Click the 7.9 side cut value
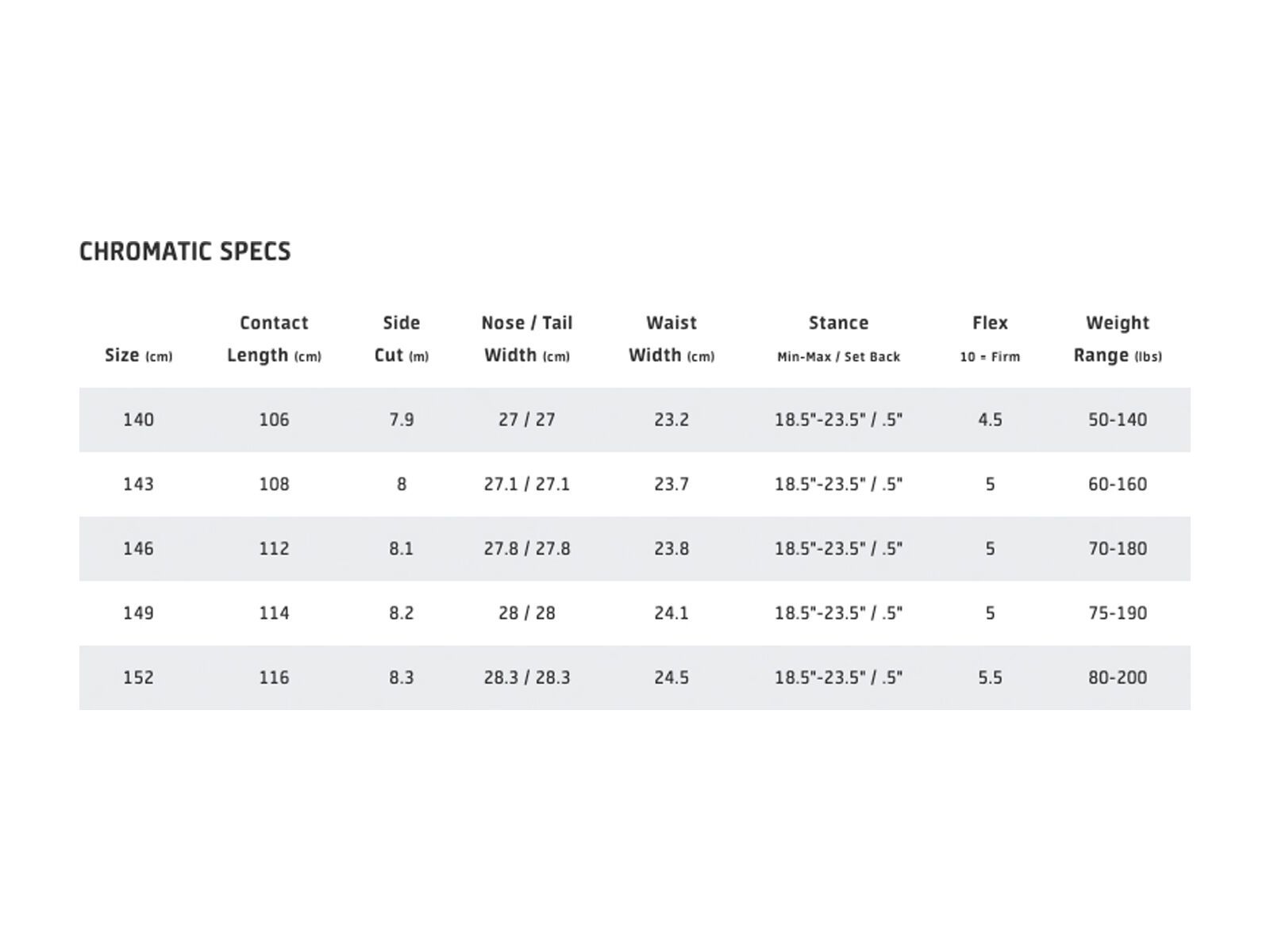Viewport: 1270px width, 952px height. [x=401, y=420]
